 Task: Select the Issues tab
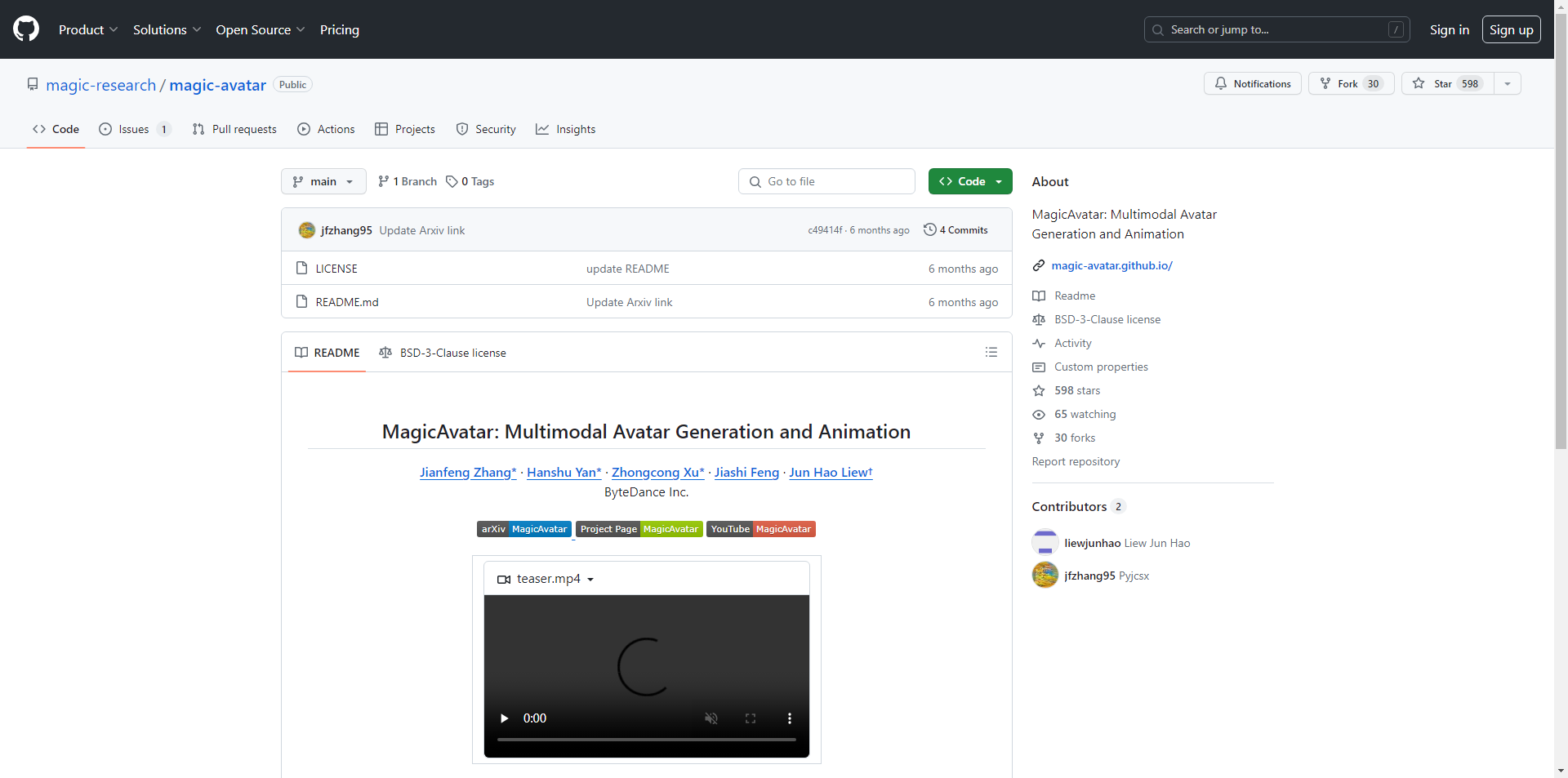tap(135, 129)
